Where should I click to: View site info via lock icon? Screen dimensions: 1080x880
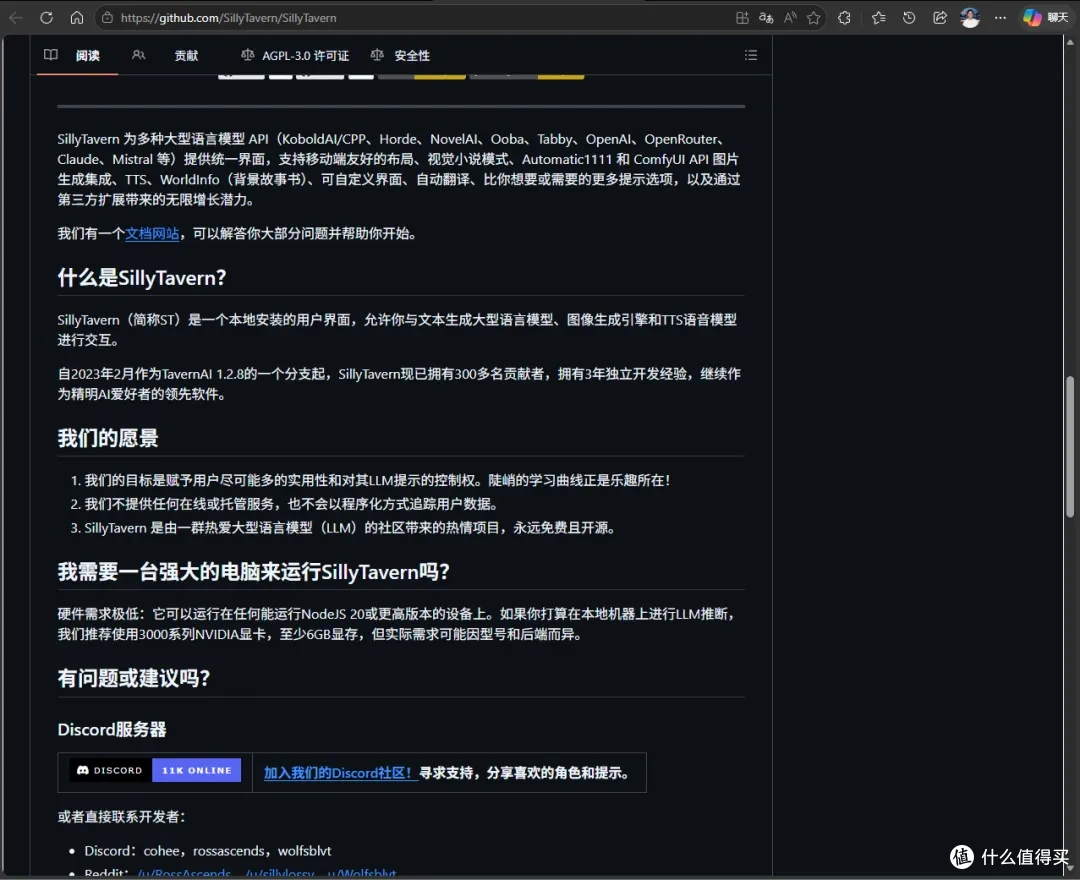tap(107, 18)
